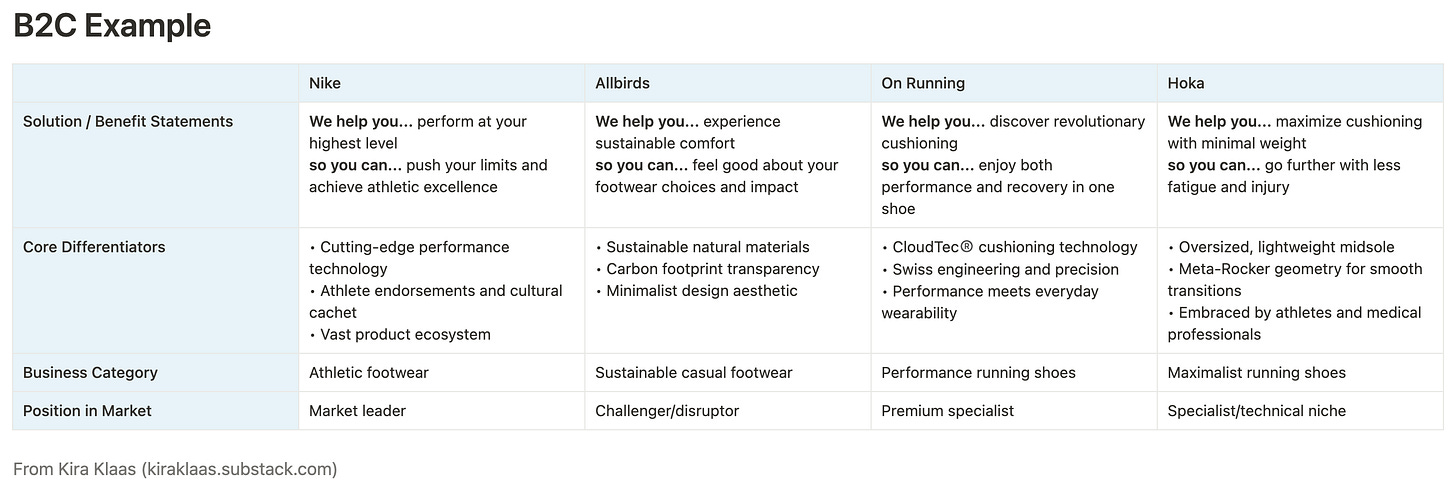1456x498 pixels.
Task: Select the Premium specialist cell
Action: coord(947,410)
